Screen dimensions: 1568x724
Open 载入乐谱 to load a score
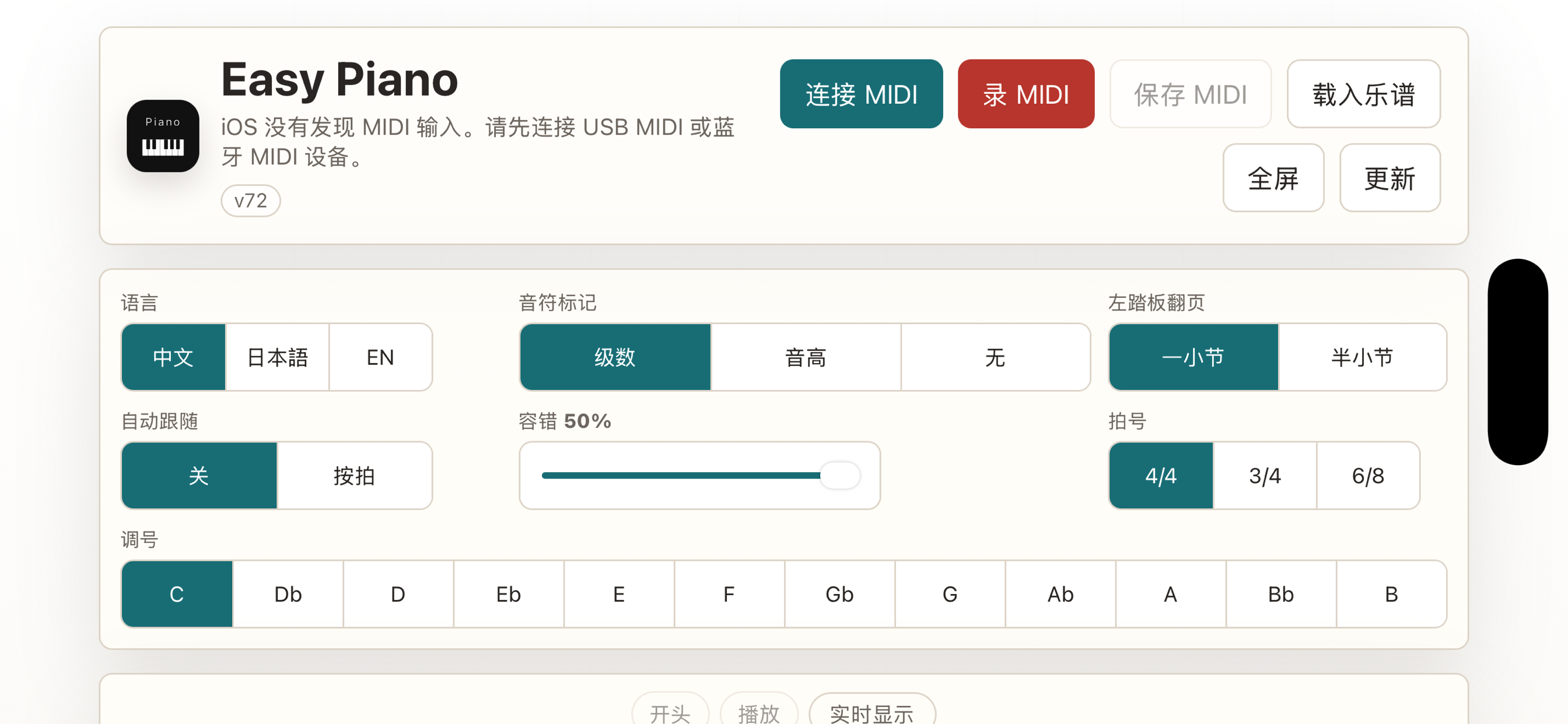(x=1363, y=94)
